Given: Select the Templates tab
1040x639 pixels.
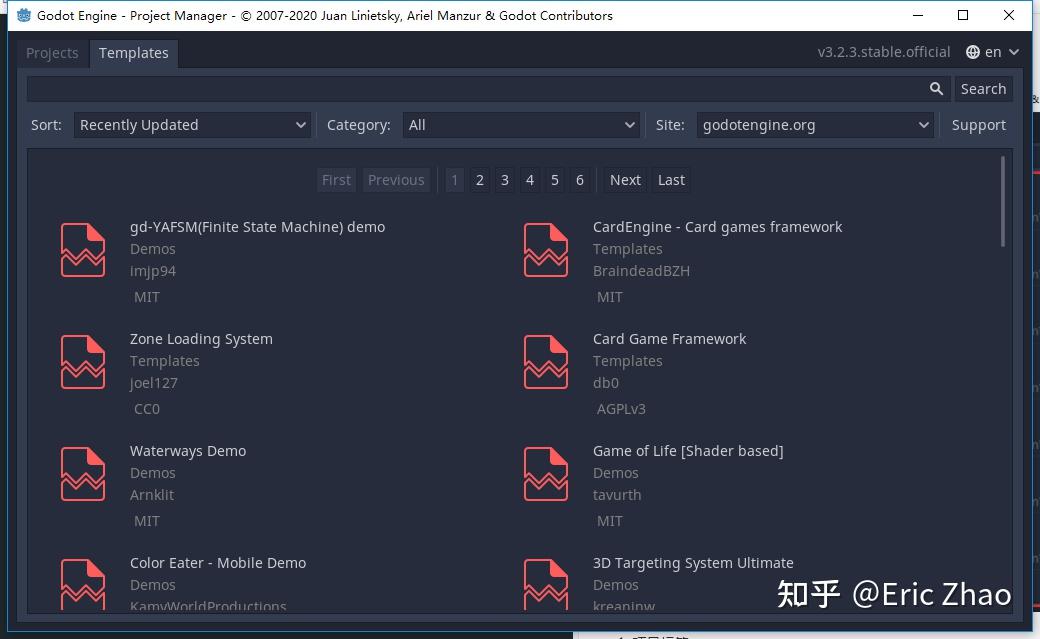Looking at the screenshot, I should [x=133, y=52].
